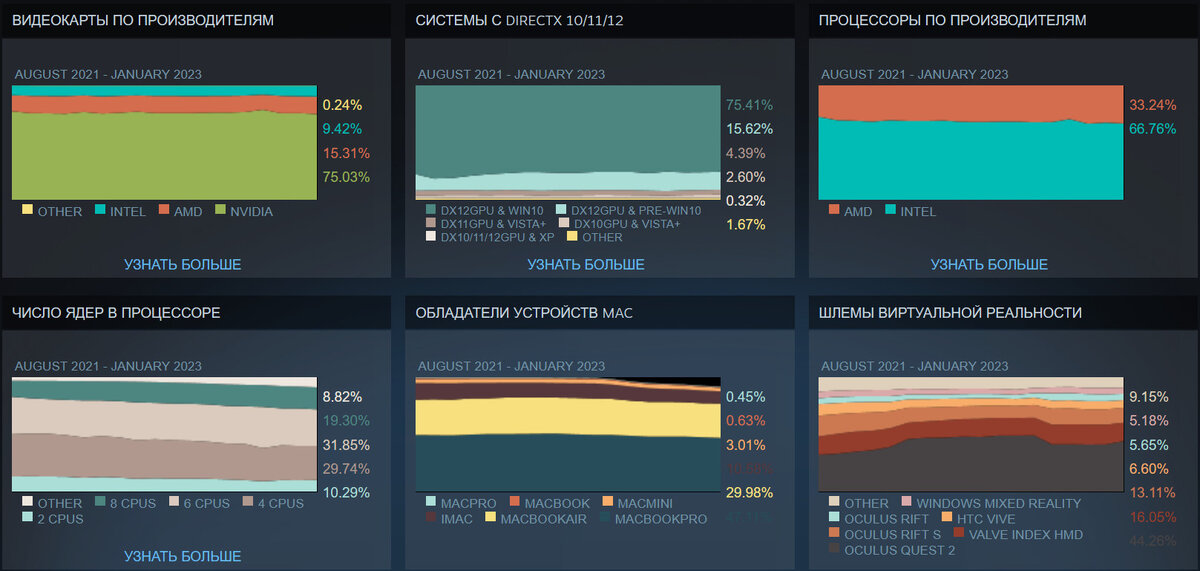Click the 16.05% value in the VR panel
This screenshot has height=571, width=1200.
point(1153,516)
